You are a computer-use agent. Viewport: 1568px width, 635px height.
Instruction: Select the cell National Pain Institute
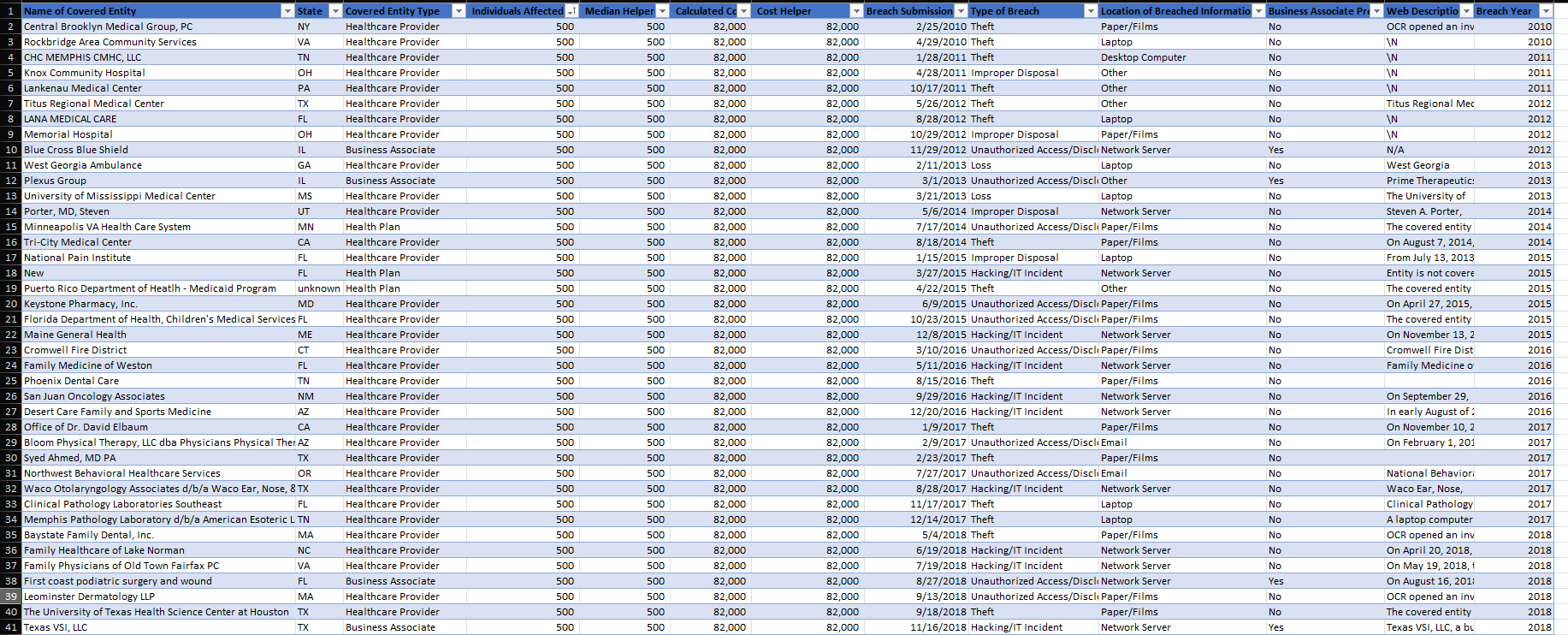pos(158,258)
